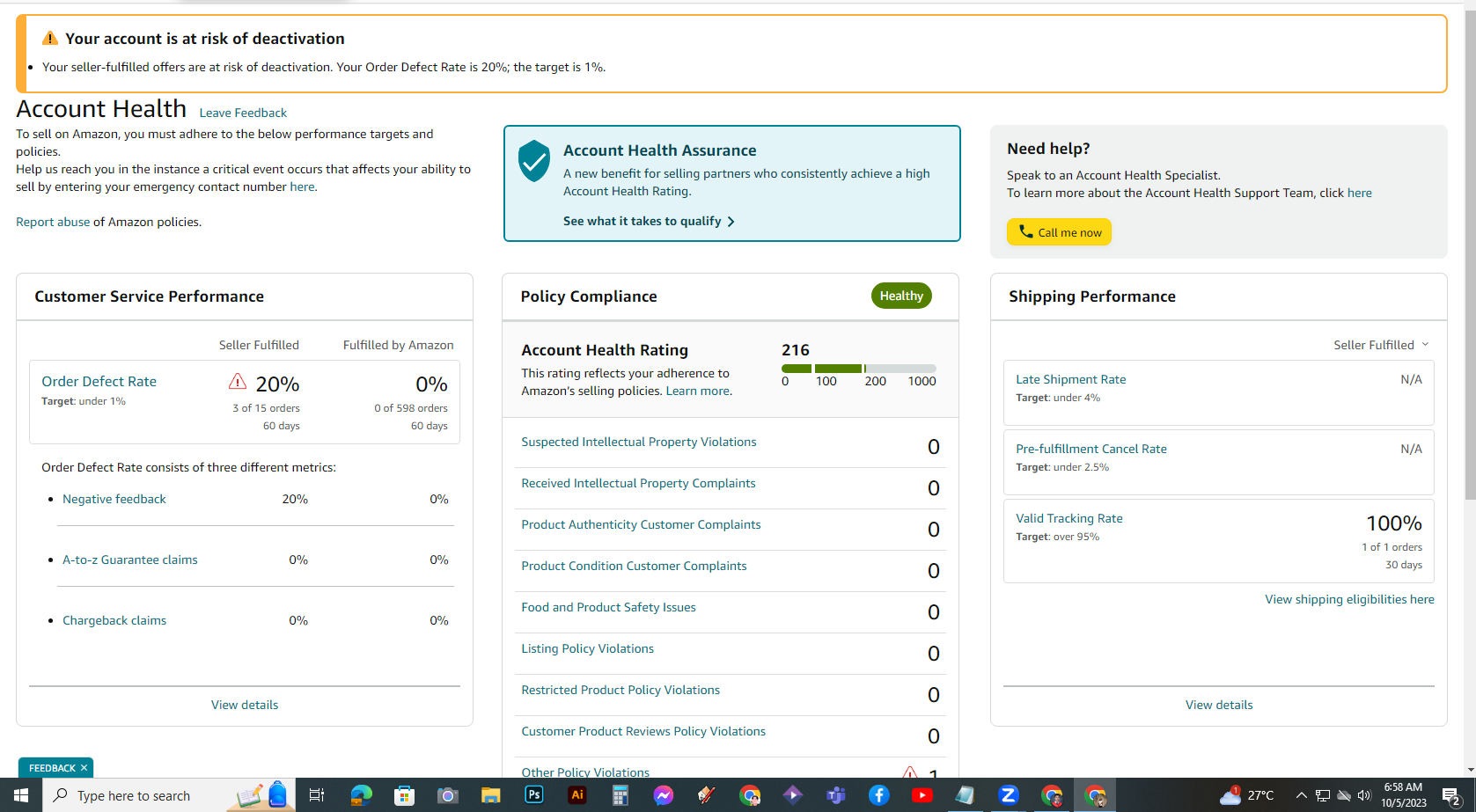
Task: Launch Microsoft Edge from the taskbar
Action: click(x=361, y=795)
